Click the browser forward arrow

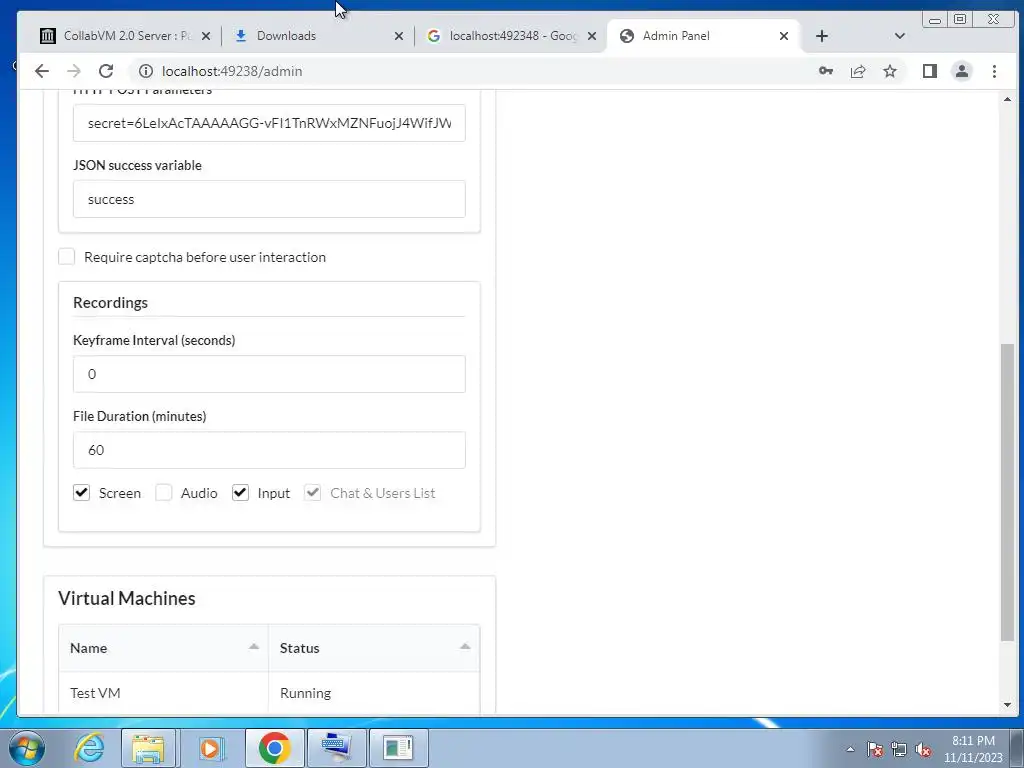point(74,71)
